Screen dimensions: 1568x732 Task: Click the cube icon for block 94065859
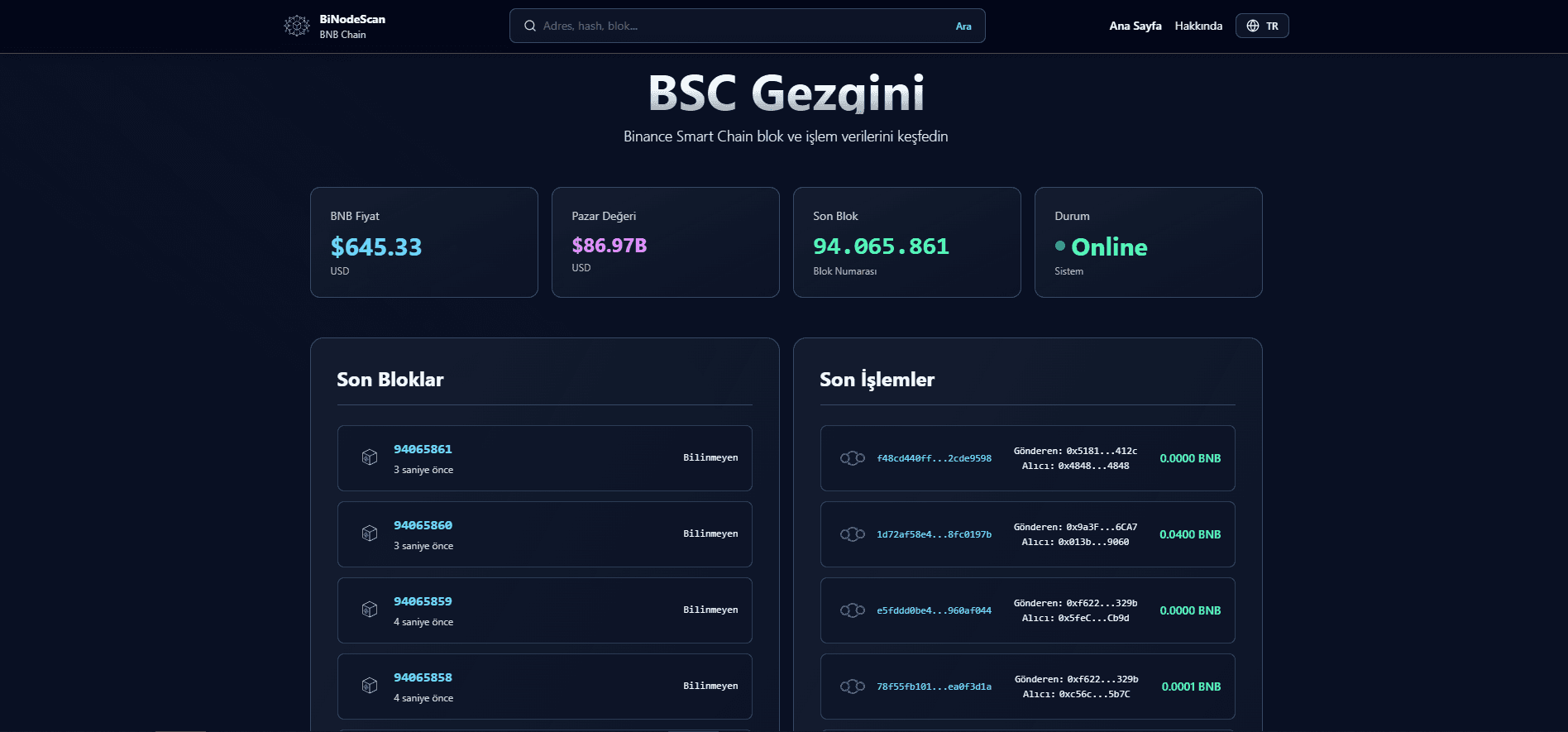[x=370, y=610]
